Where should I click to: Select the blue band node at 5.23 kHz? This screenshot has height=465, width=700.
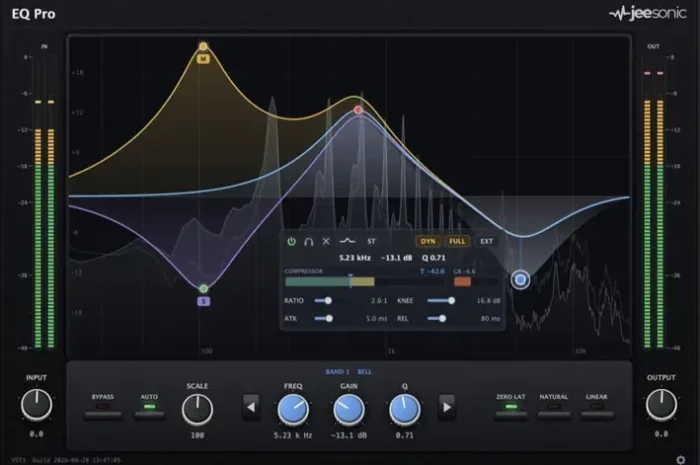[520, 280]
